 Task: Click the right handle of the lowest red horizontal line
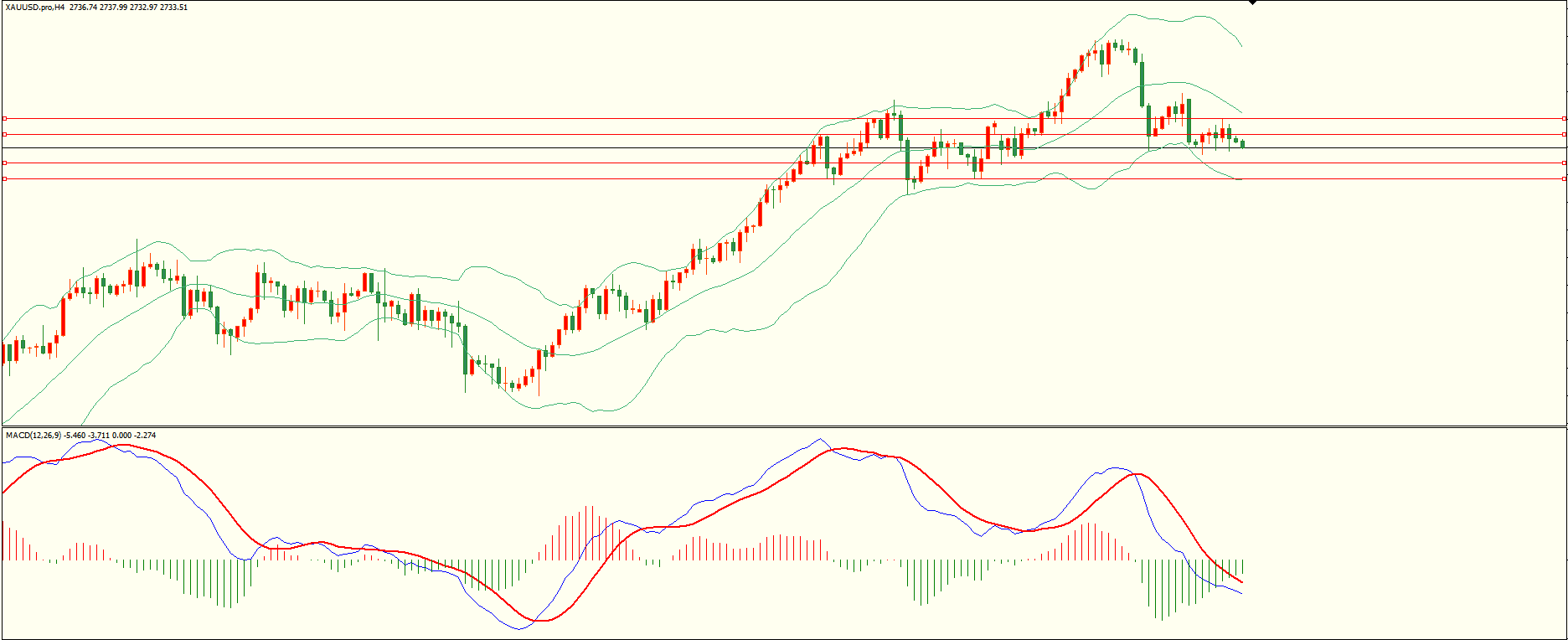[x=1565, y=178]
